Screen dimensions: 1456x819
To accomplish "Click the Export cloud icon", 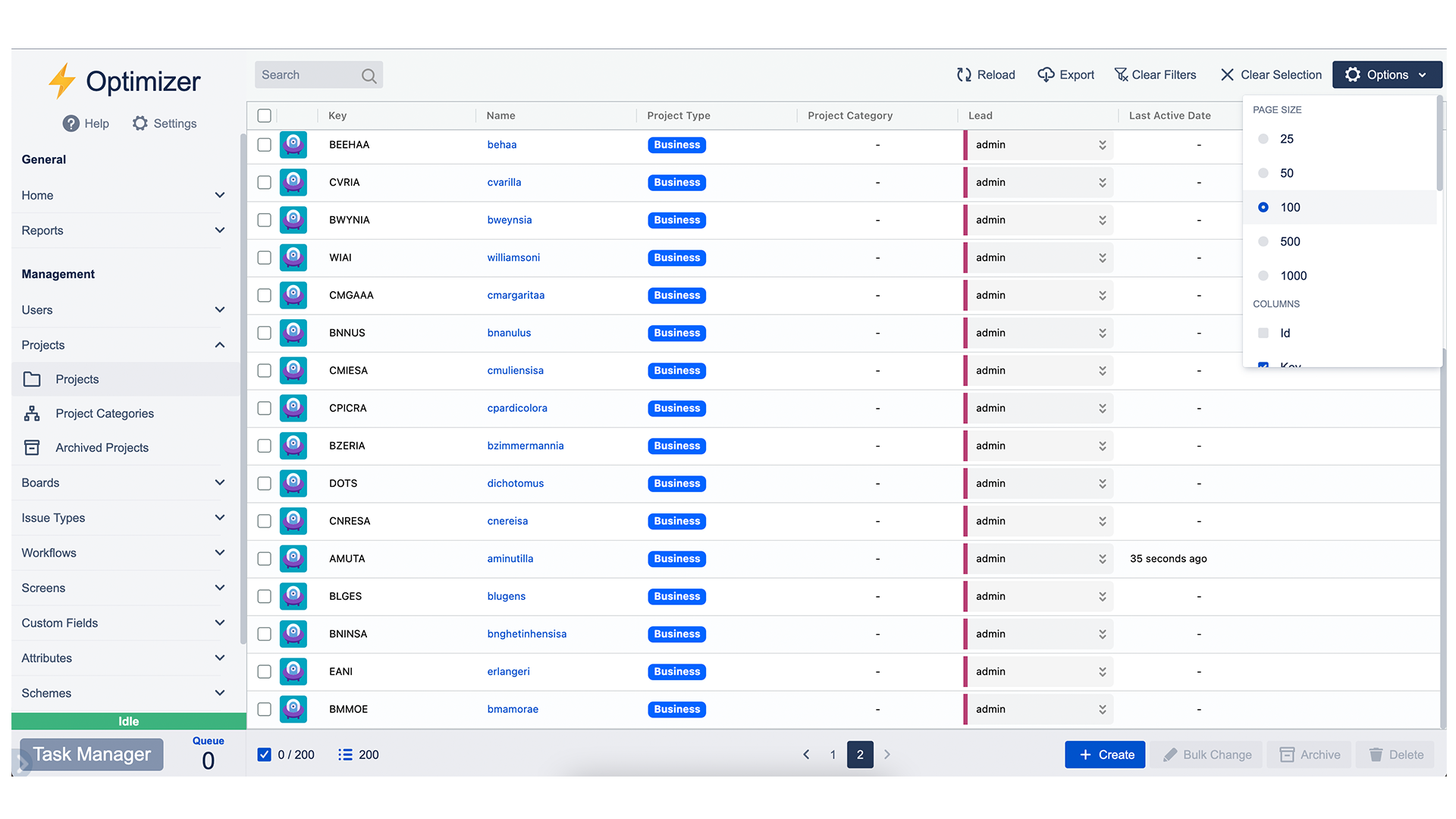I will pos(1046,74).
